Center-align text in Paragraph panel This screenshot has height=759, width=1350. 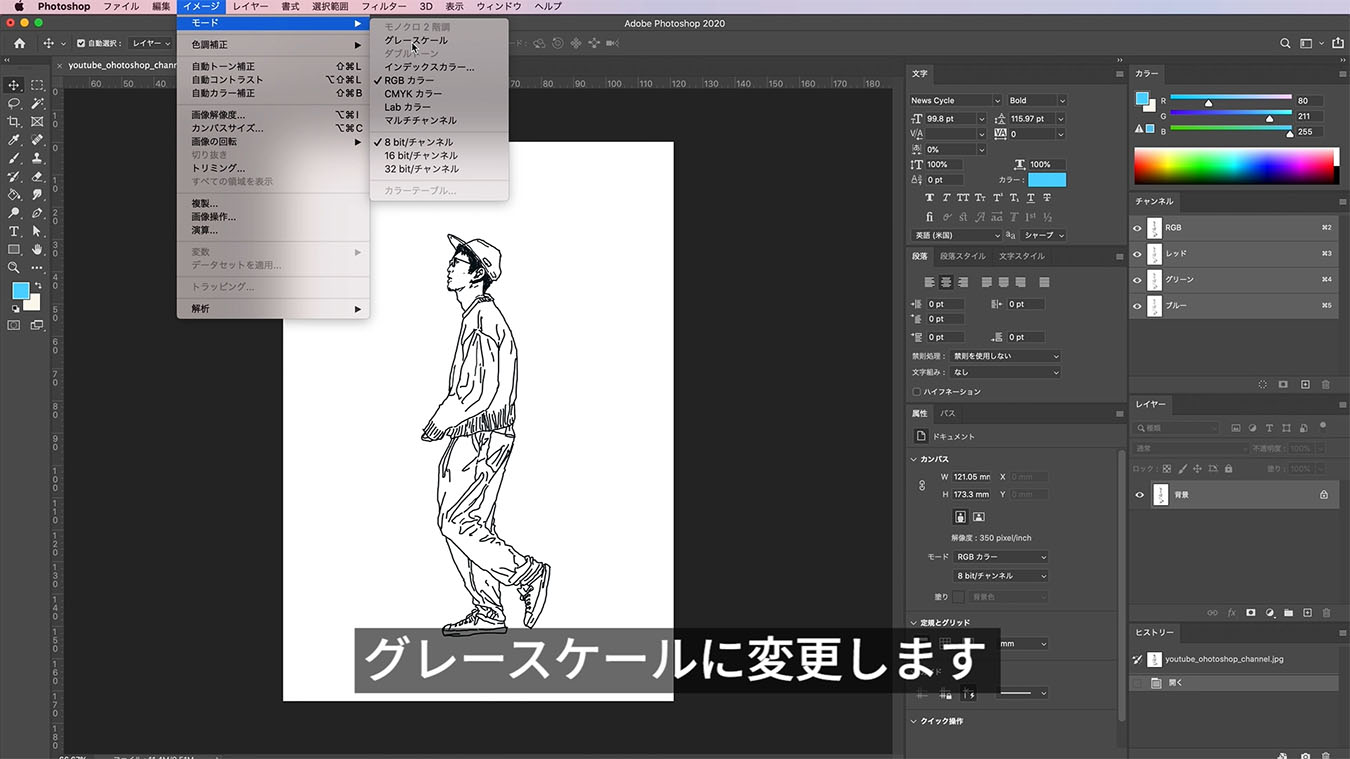click(946, 282)
